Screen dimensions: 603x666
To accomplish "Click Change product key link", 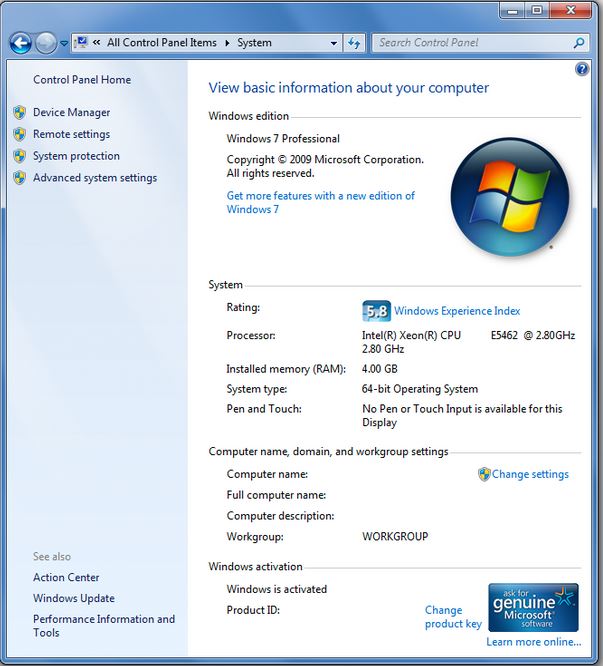I will pyautogui.click(x=453, y=617).
